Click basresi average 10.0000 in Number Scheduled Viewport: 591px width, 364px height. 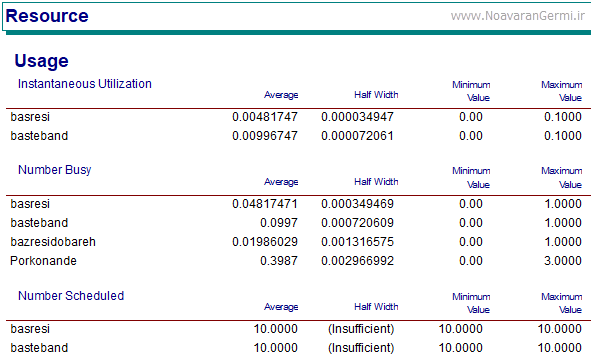pyautogui.click(x=276, y=329)
